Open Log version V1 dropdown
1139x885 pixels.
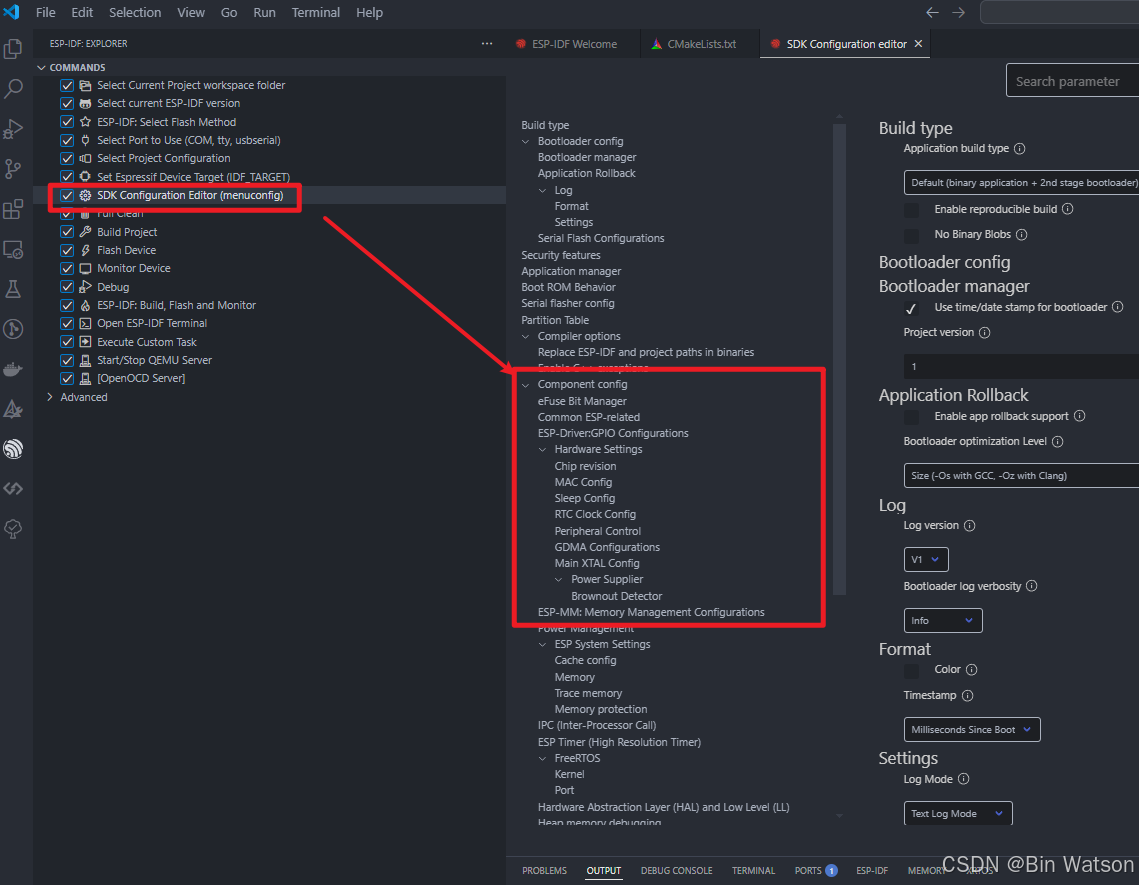925,559
